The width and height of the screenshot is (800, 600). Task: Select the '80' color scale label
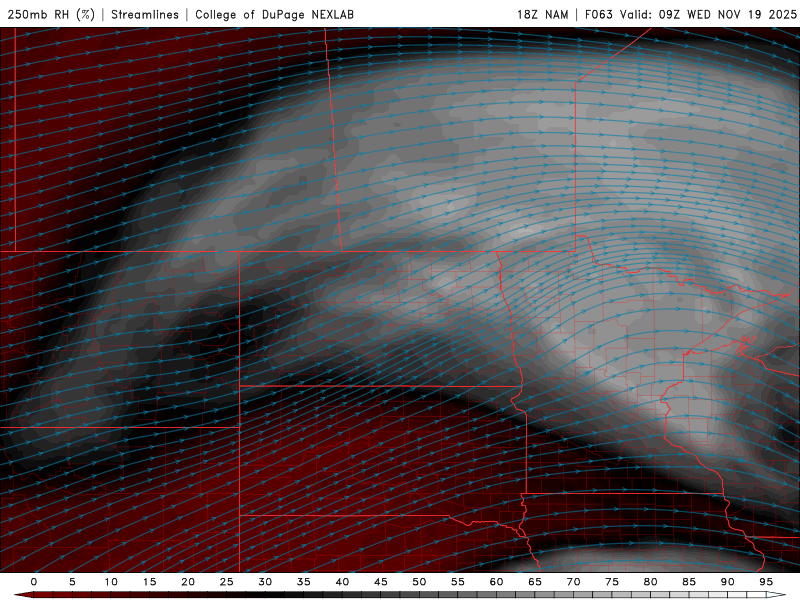point(650,582)
